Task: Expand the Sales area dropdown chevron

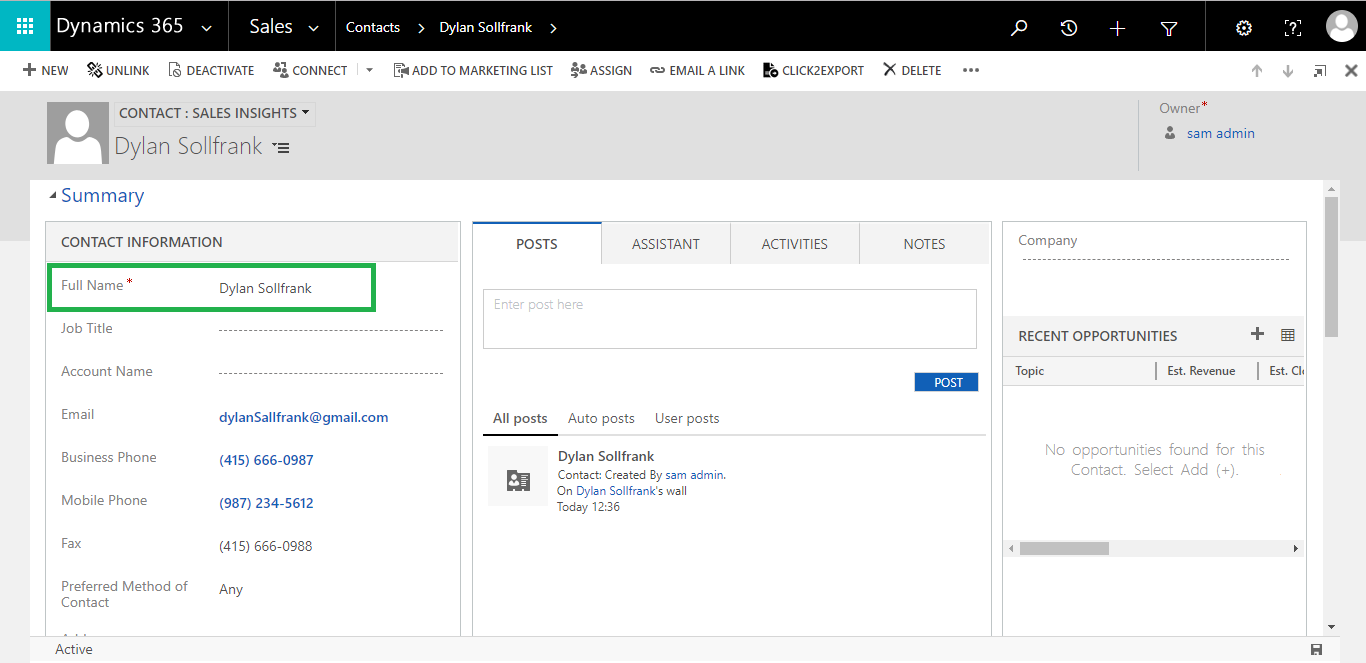Action: [314, 29]
